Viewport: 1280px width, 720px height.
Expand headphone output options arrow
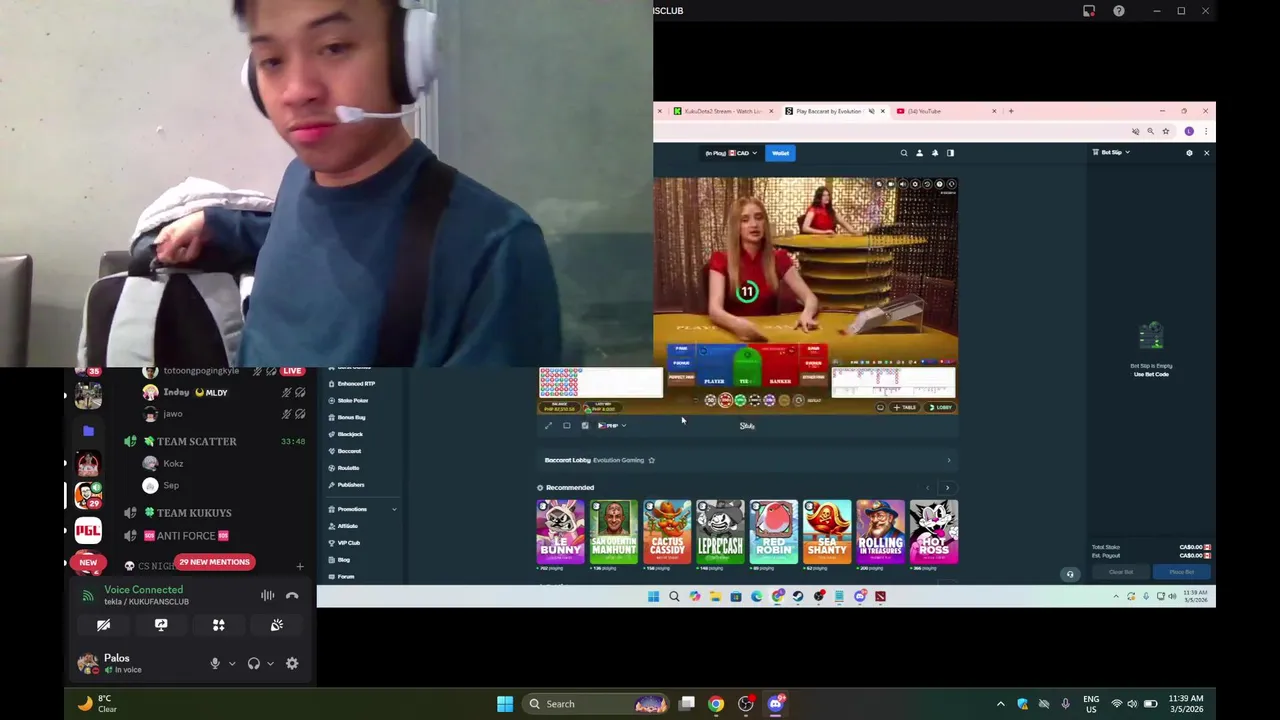[x=270, y=663]
